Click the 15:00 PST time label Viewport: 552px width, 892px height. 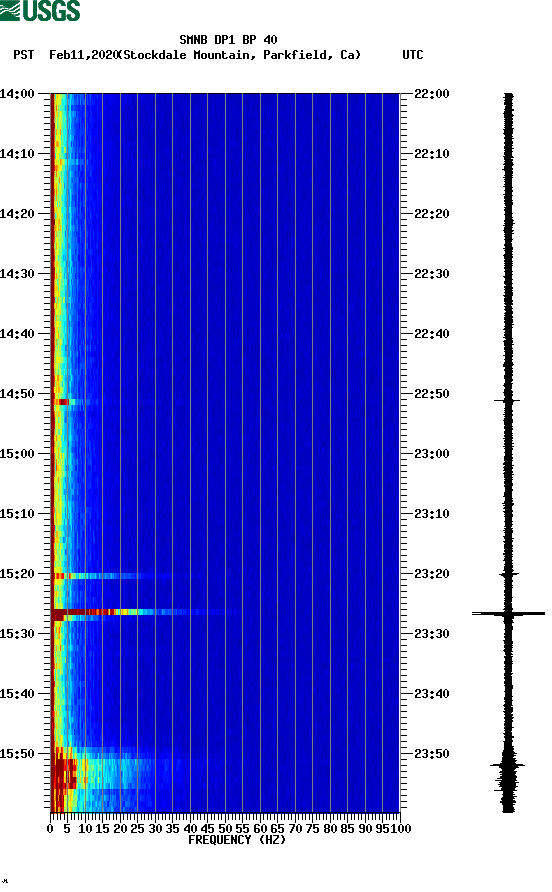pyautogui.click(x=17, y=453)
